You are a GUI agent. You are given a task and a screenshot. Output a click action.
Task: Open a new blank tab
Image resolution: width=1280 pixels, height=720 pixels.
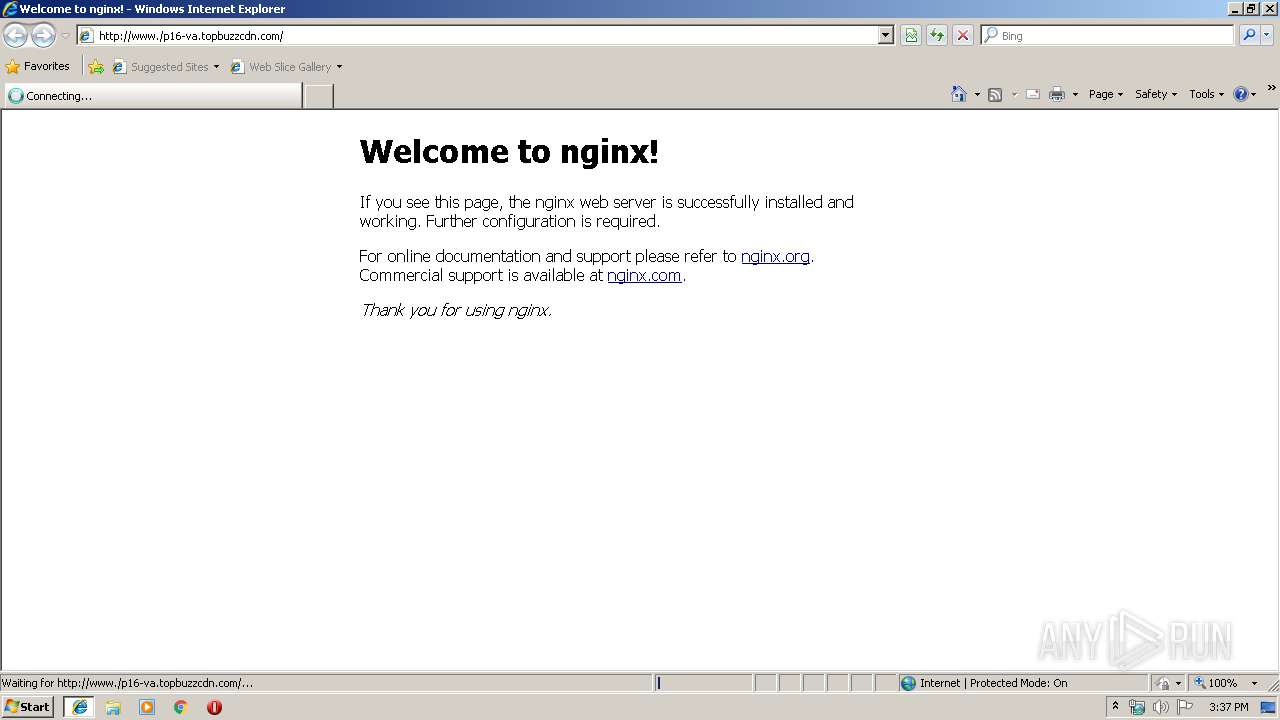coord(318,96)
